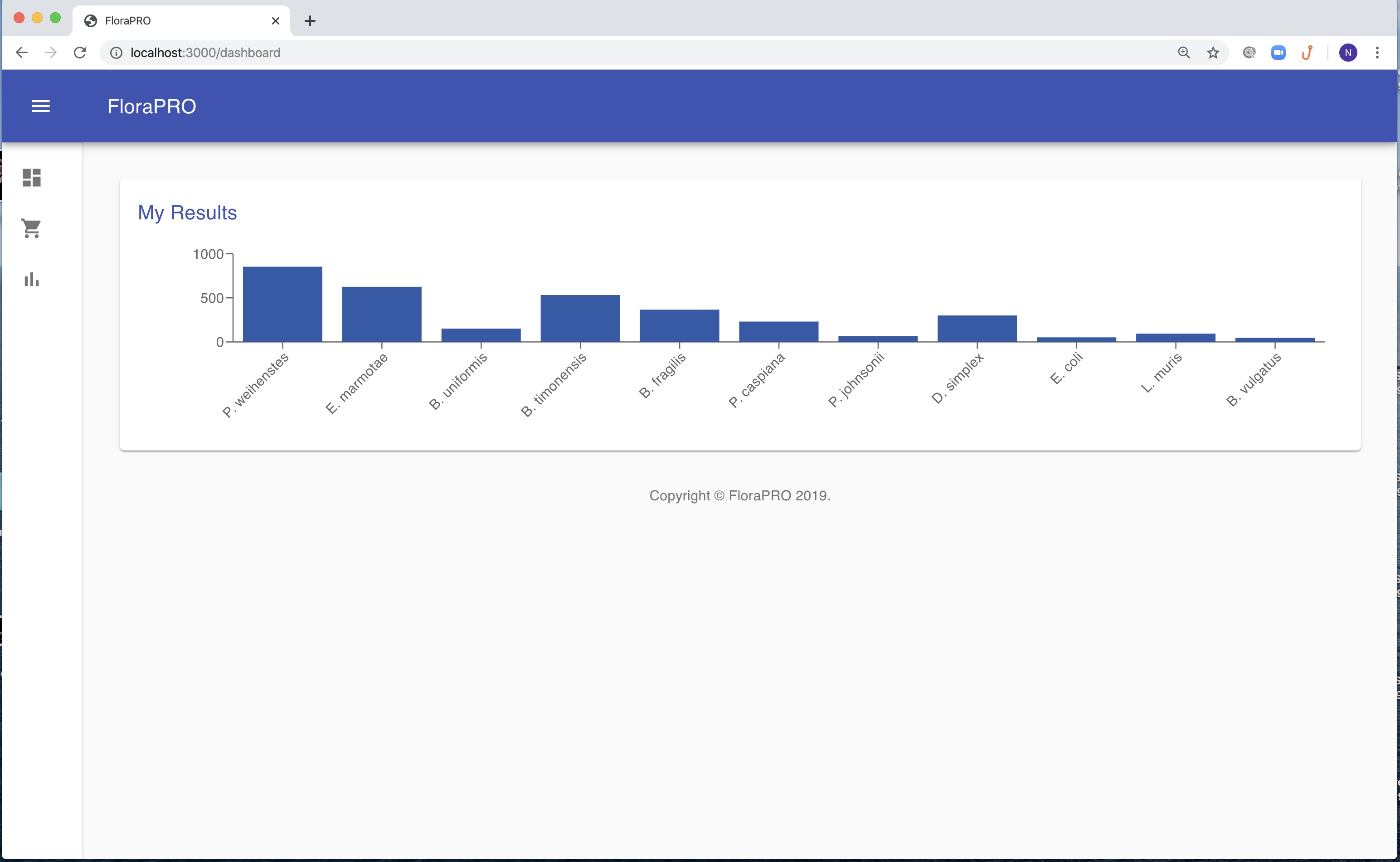Image resolution: width=1400 pixels, height=862 pixels.
Task: Click the P. weihenstes axis label
Action: coord(256,385)
